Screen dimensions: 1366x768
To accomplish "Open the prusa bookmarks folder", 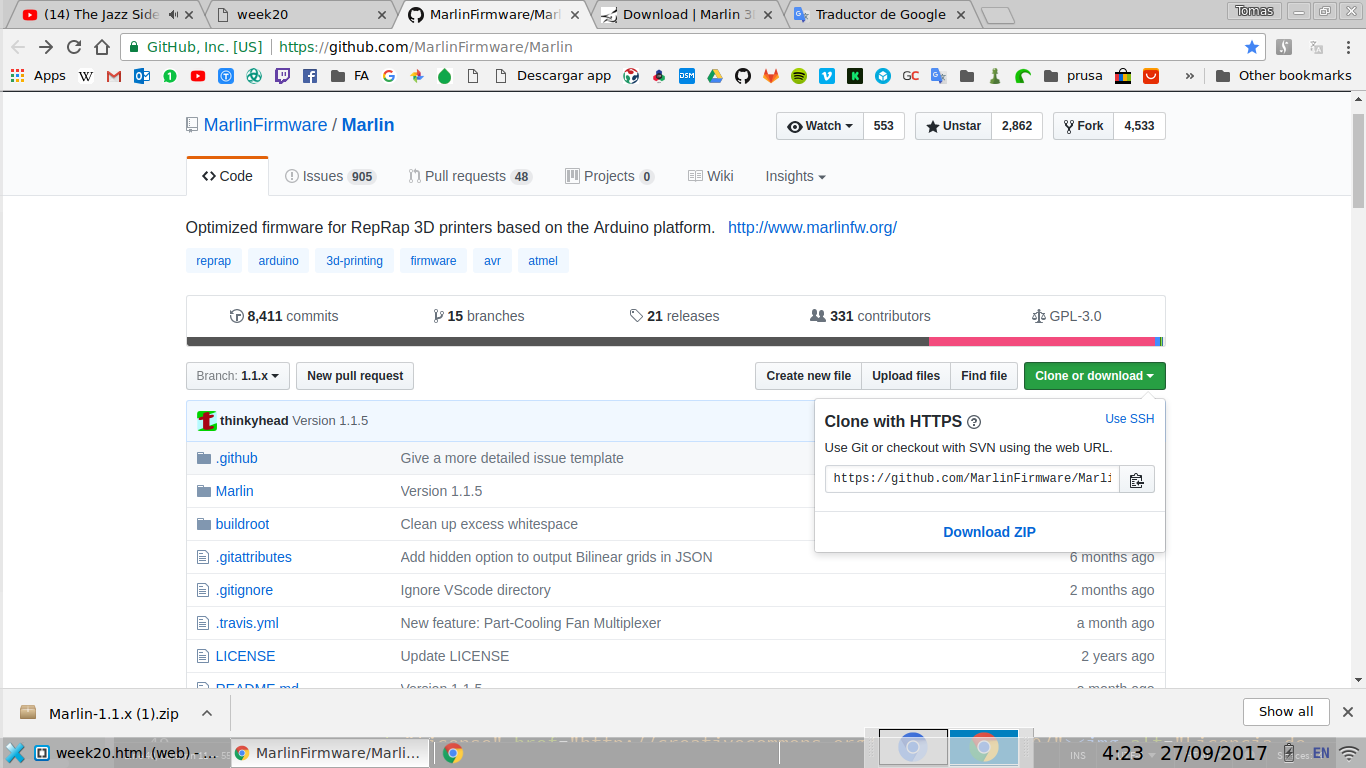I will [1072, 76].
